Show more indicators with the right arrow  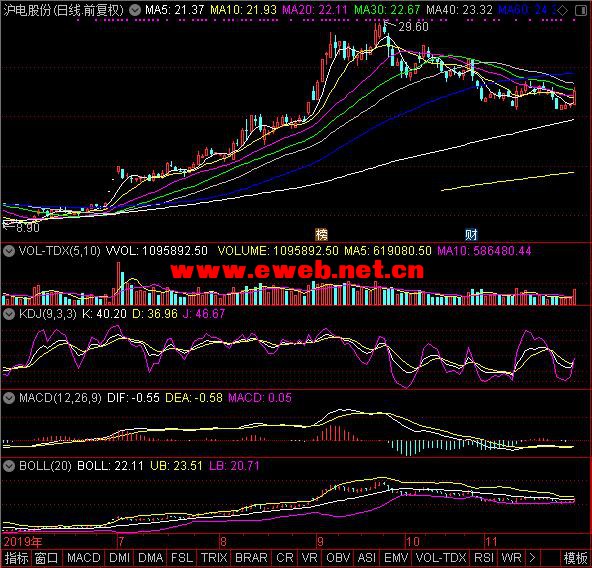click(532, 558)
